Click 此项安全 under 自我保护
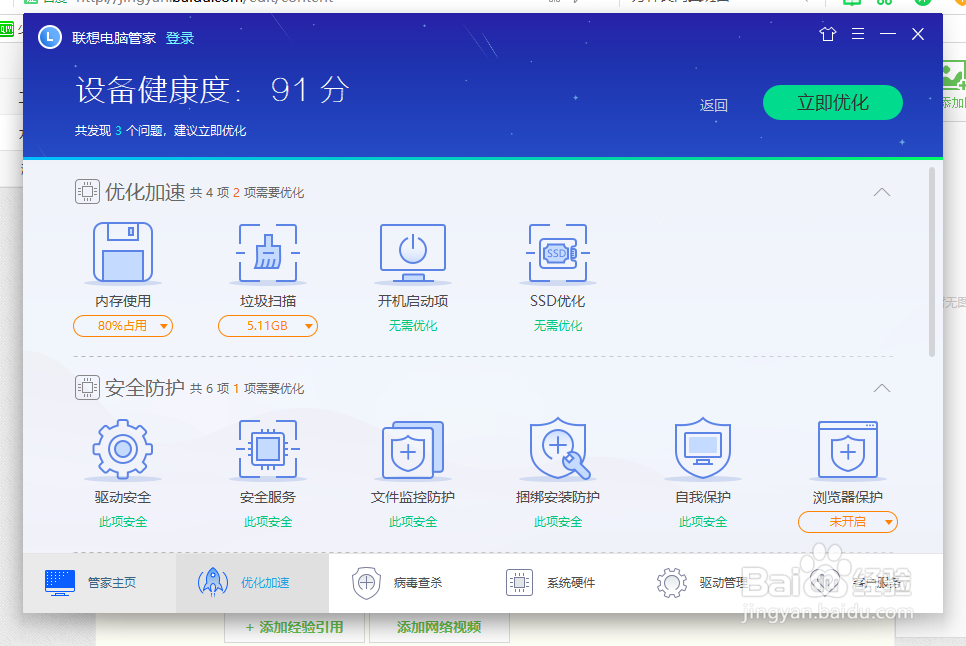Screen dimensions: 966x646 [703, 522]
